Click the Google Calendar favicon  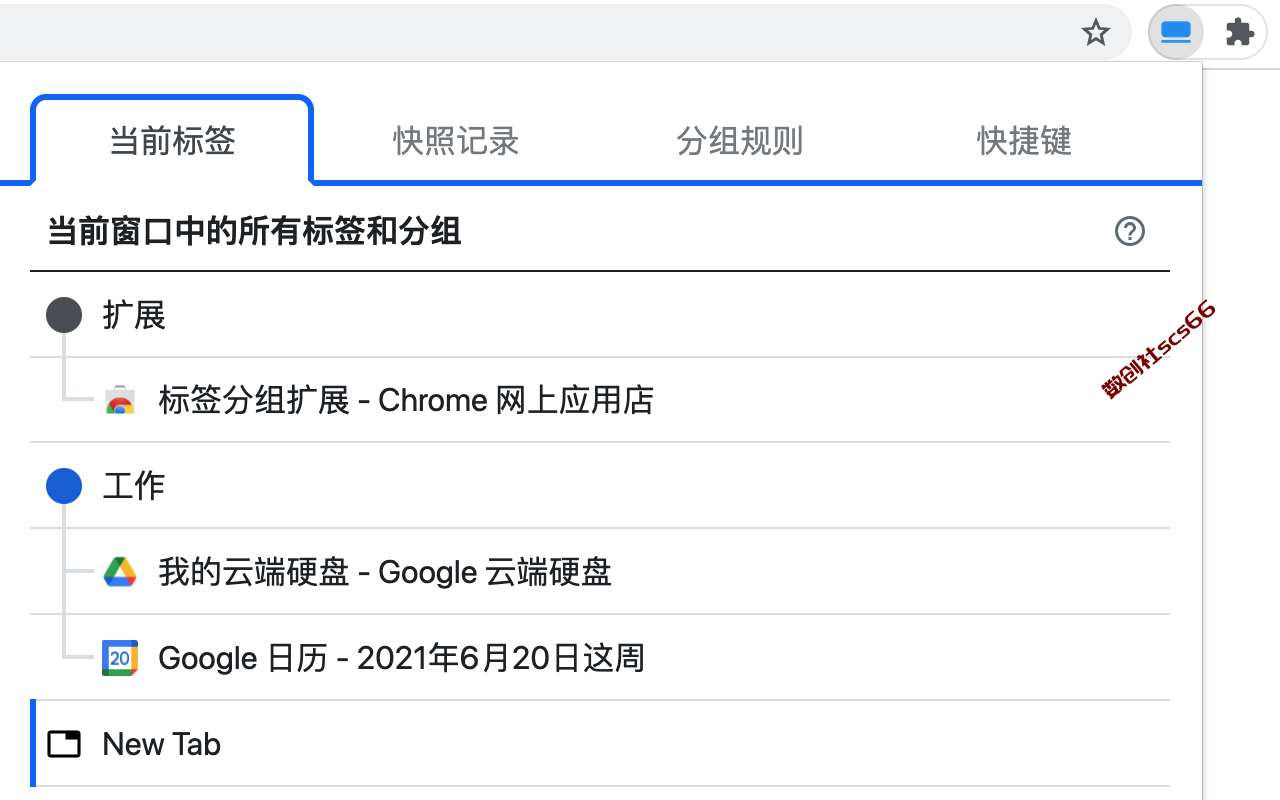point(120,658)
